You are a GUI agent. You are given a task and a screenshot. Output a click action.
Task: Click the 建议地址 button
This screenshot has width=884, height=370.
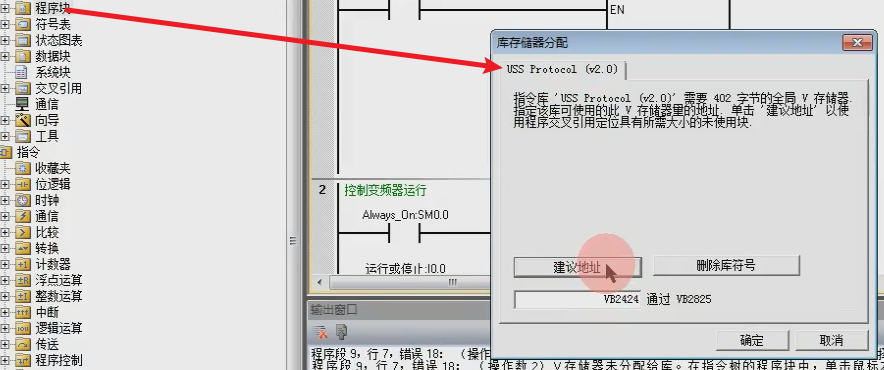click(577, 267)
